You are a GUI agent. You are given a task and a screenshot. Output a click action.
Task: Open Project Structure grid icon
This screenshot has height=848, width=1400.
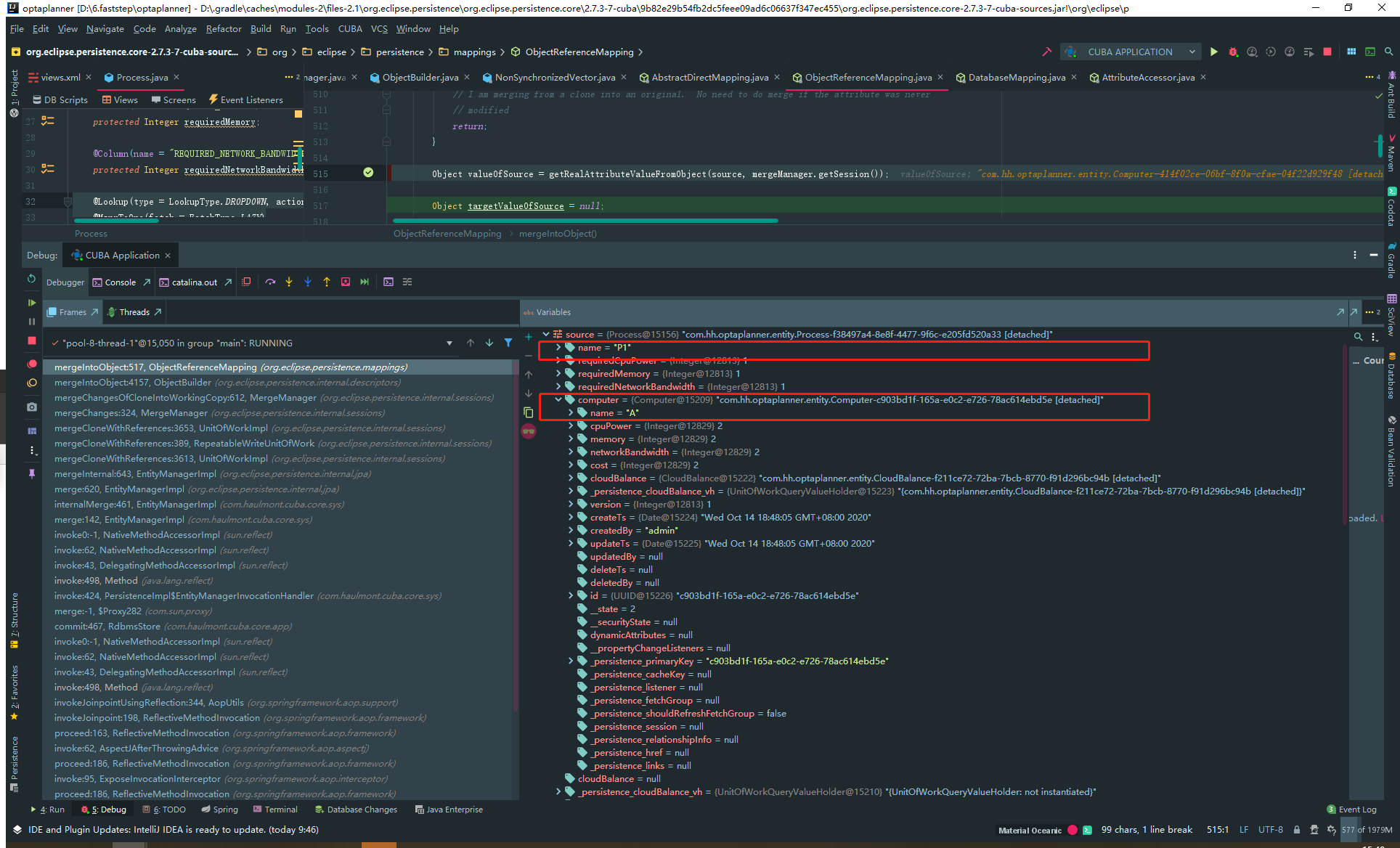coord(1351,52)
